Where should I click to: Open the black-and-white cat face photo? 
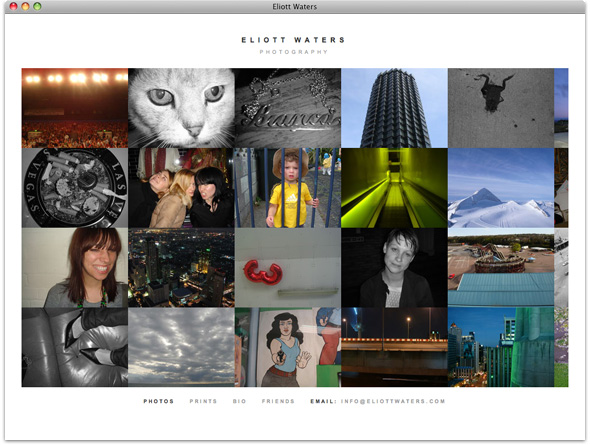181,108
